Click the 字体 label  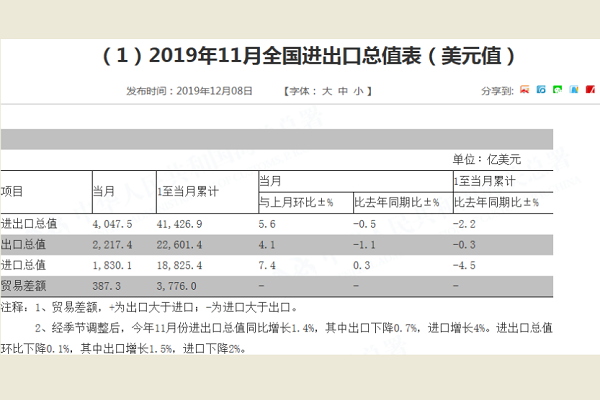301,91
